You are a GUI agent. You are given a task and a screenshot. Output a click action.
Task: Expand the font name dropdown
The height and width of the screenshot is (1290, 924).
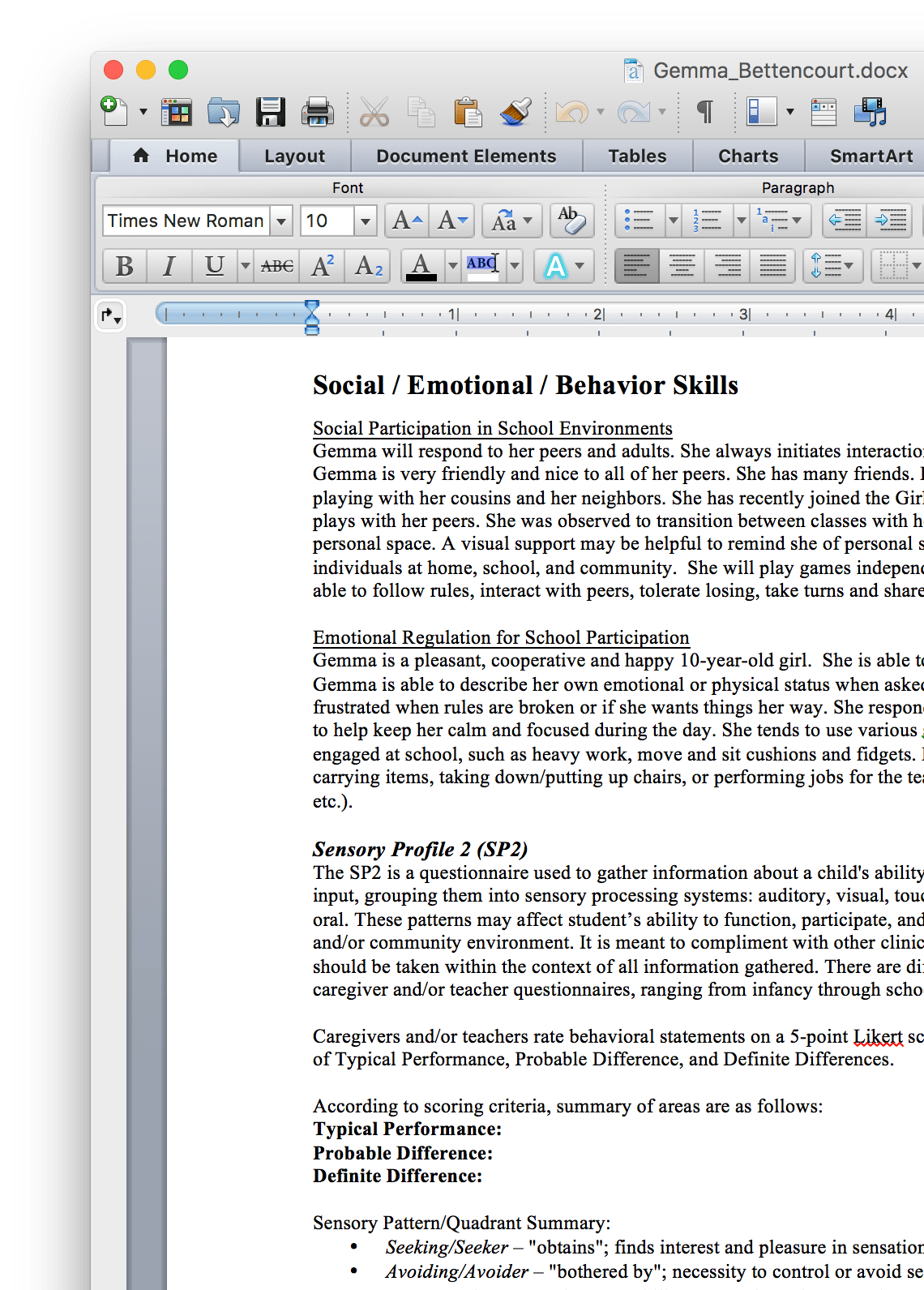(281, 221)
